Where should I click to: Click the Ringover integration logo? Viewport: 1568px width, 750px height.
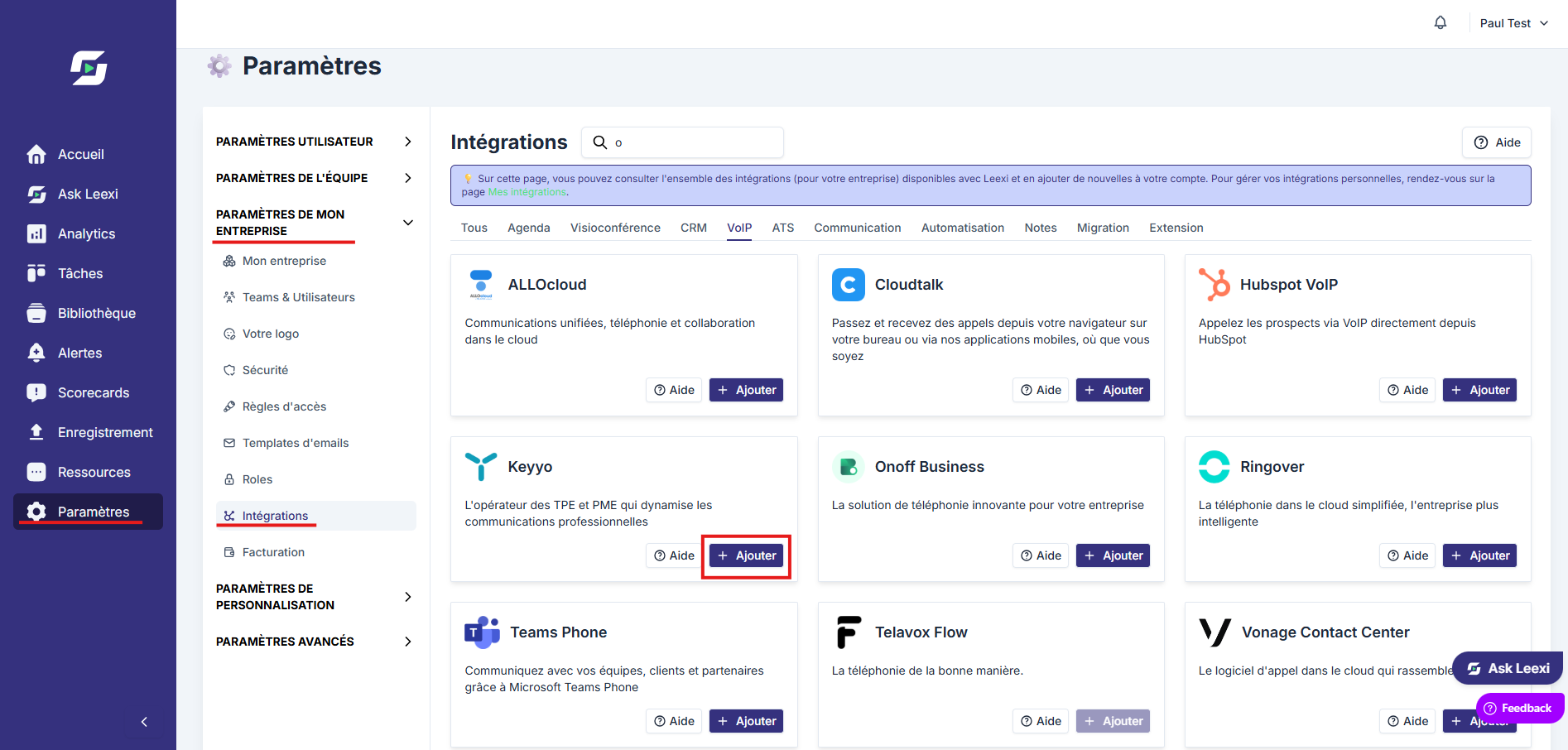(x=1214, y=467)
